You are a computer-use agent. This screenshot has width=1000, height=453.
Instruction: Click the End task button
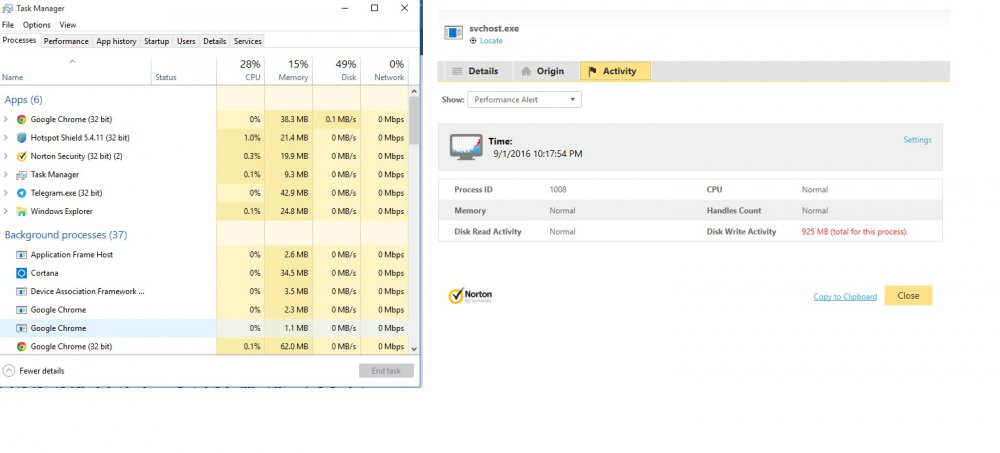click(x=386, y=371)
